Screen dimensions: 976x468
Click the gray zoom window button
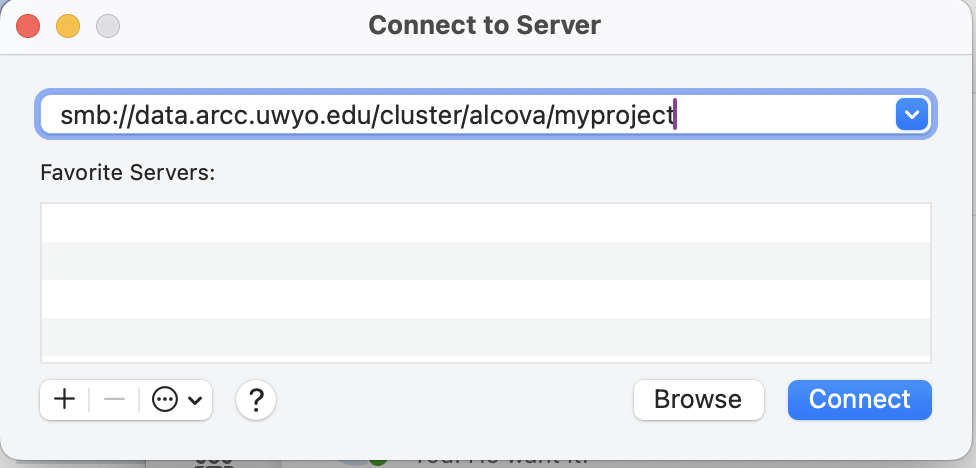pos(106,25)
